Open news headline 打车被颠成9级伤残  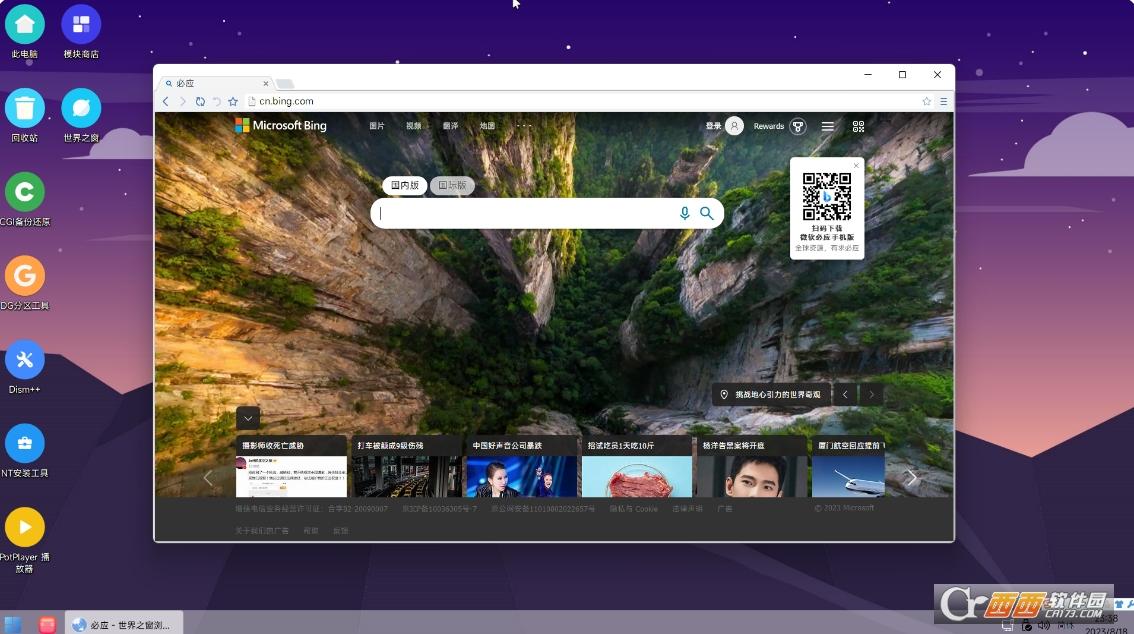click(x=391, y=446)
